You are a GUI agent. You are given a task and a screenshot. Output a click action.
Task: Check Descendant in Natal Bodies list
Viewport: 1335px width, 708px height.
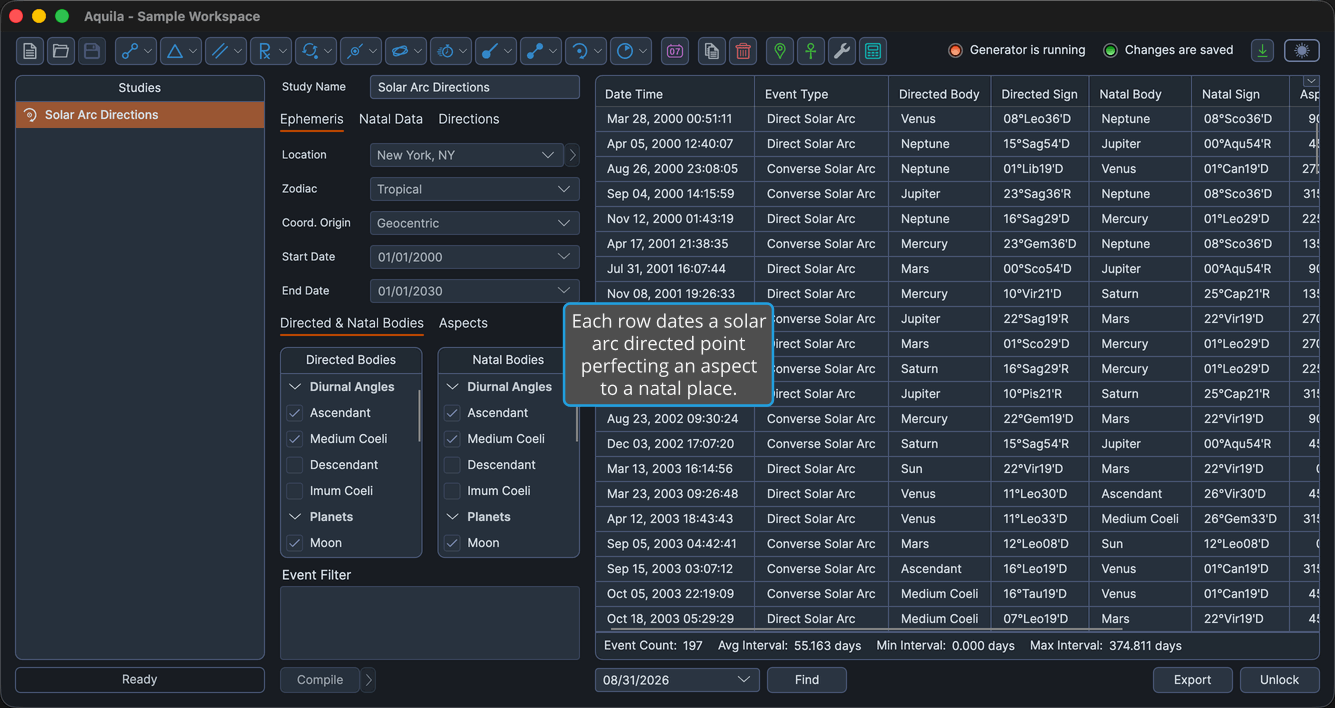452,465
